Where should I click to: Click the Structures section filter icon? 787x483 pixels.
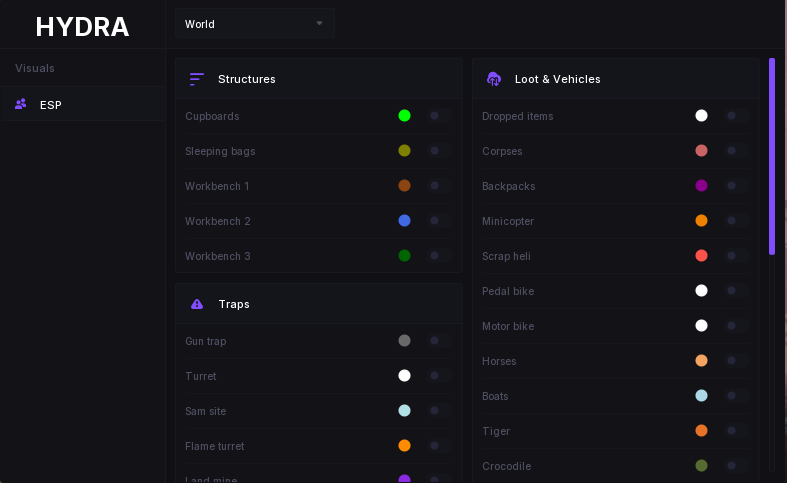[197, 79]
